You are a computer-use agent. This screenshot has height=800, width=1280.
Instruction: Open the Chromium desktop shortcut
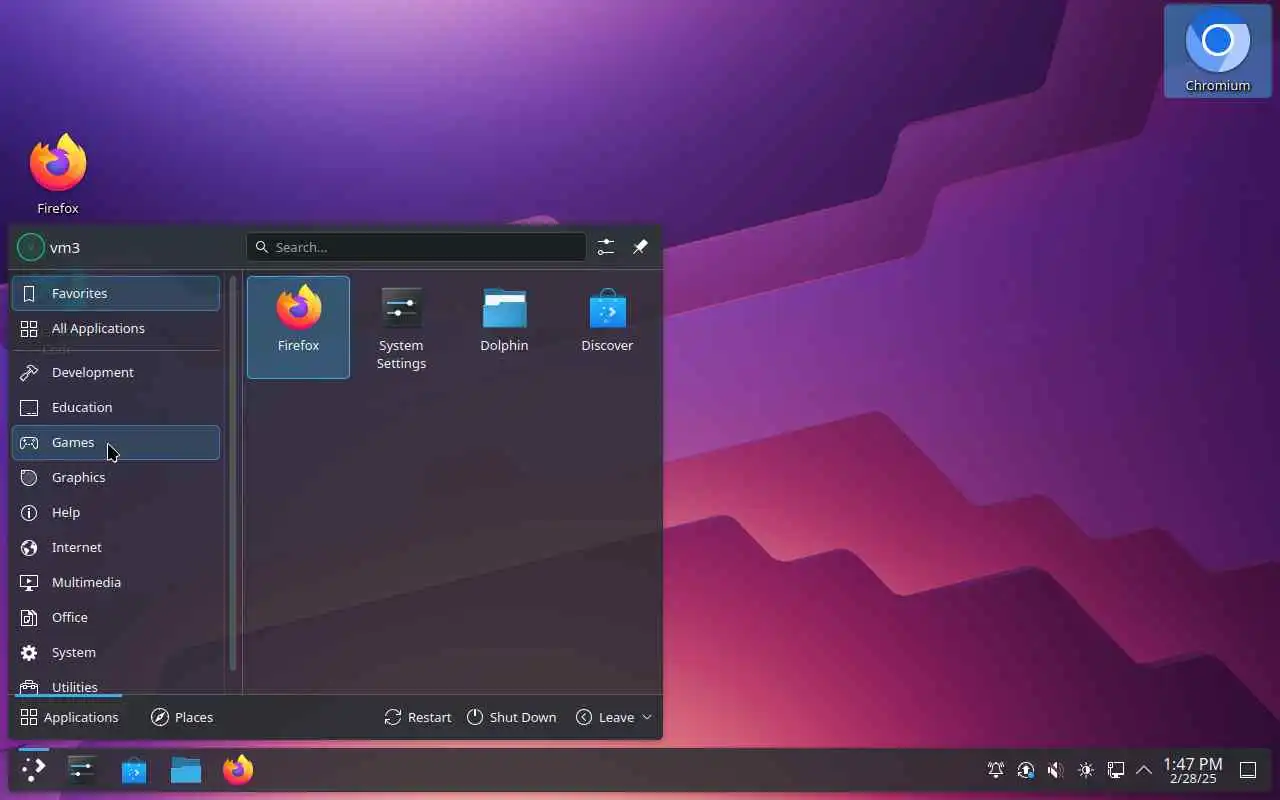pyautogui.click(x=1217, y=51)
